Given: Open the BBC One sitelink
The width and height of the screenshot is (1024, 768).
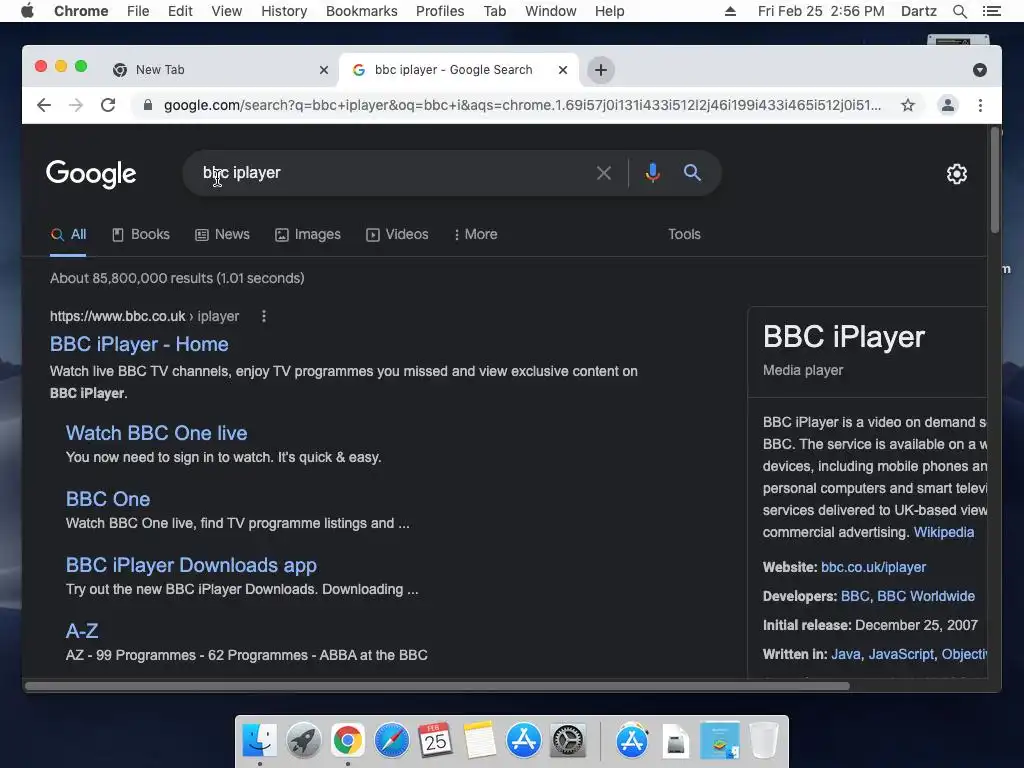Looking at the screenshot, I should point(108,499).
